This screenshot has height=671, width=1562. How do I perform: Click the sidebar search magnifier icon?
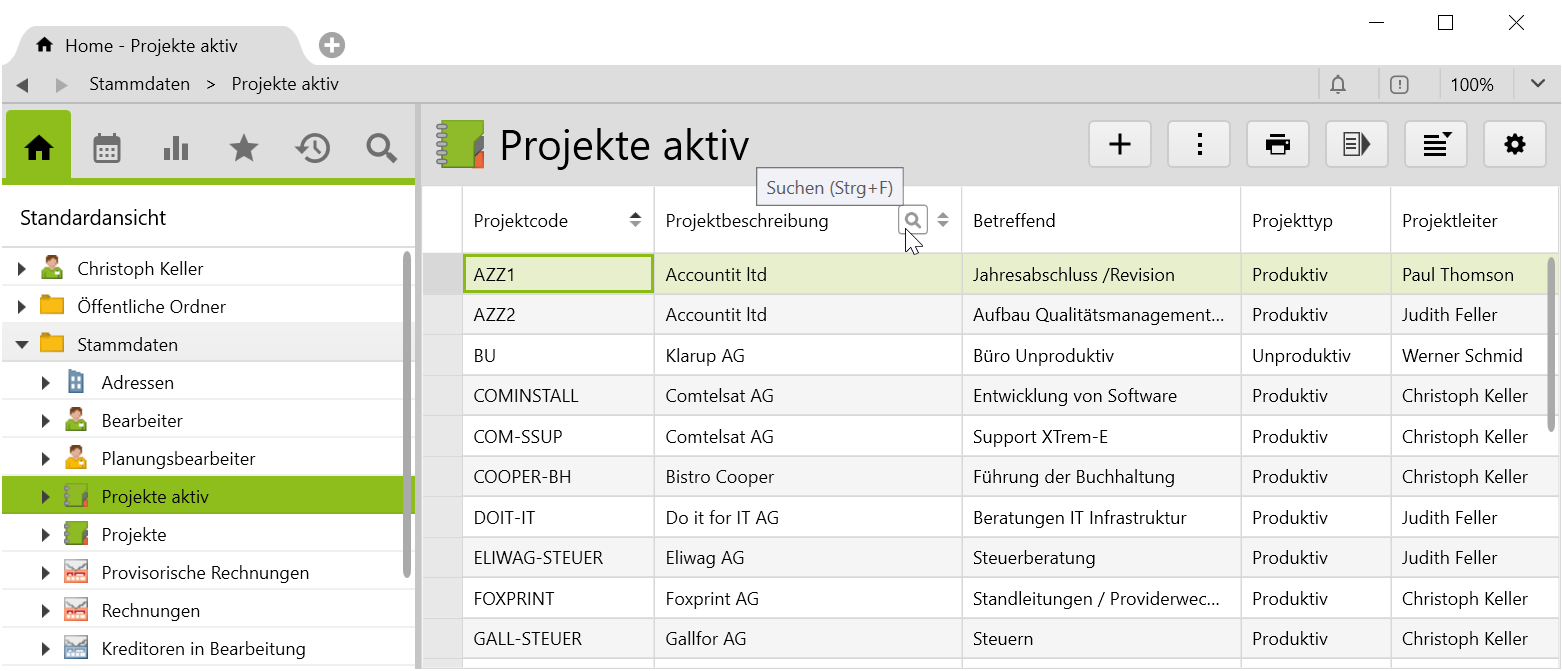(381, 149)
